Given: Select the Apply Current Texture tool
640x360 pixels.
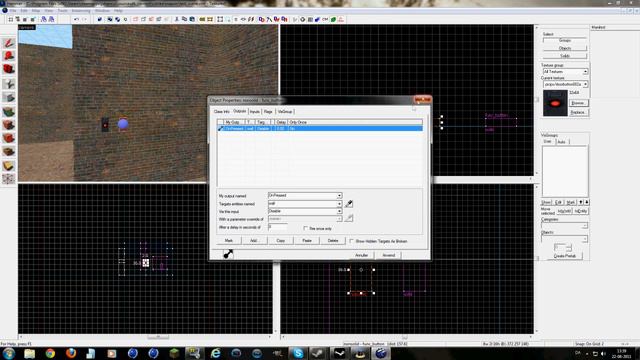Looking at the screenshot, I should [9, 125].
